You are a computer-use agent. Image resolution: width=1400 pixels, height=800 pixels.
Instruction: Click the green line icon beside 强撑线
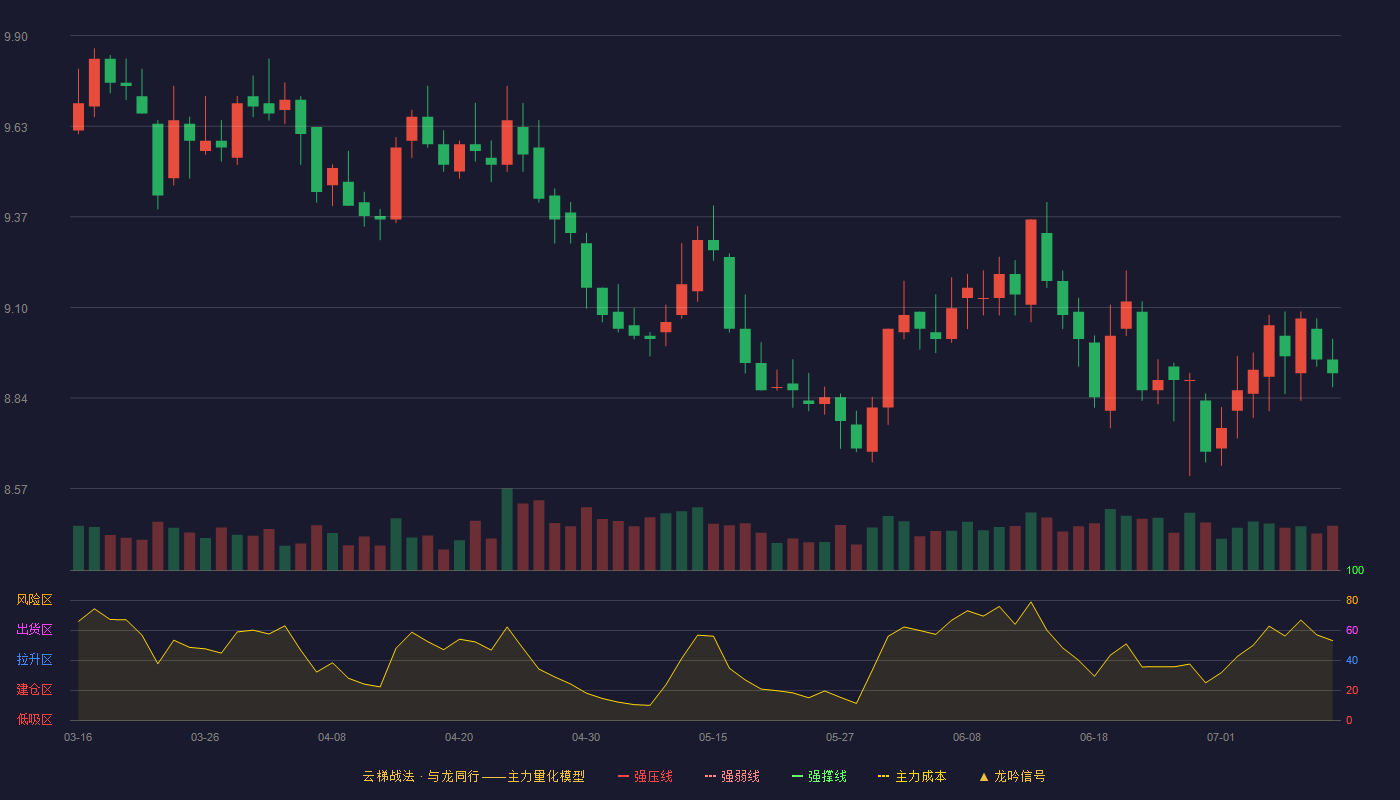(797, 776)
